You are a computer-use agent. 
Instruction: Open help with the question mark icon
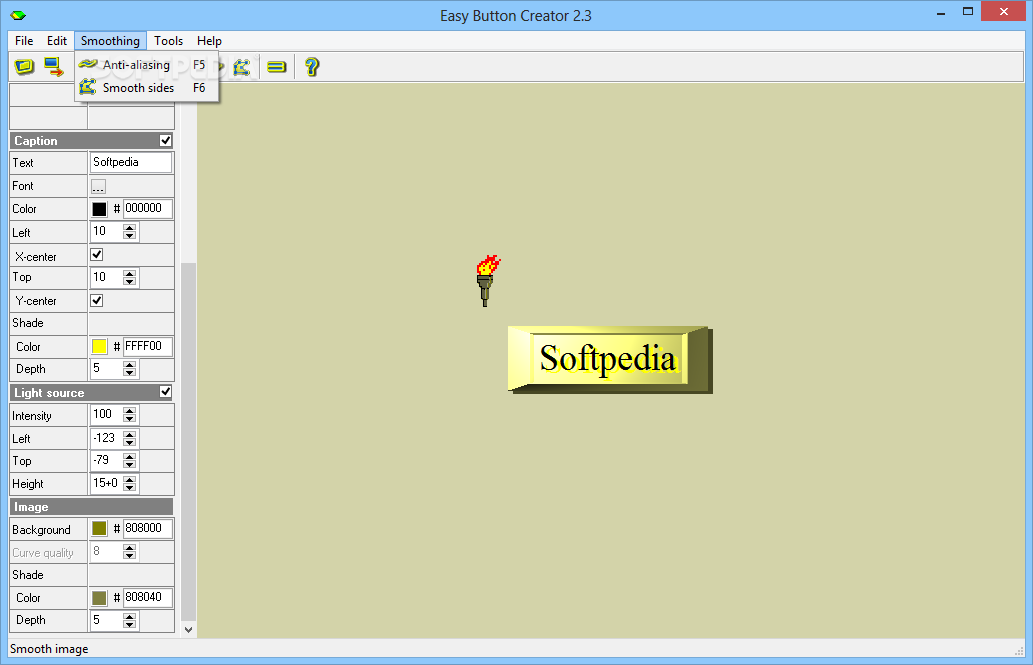coord(312,67)
